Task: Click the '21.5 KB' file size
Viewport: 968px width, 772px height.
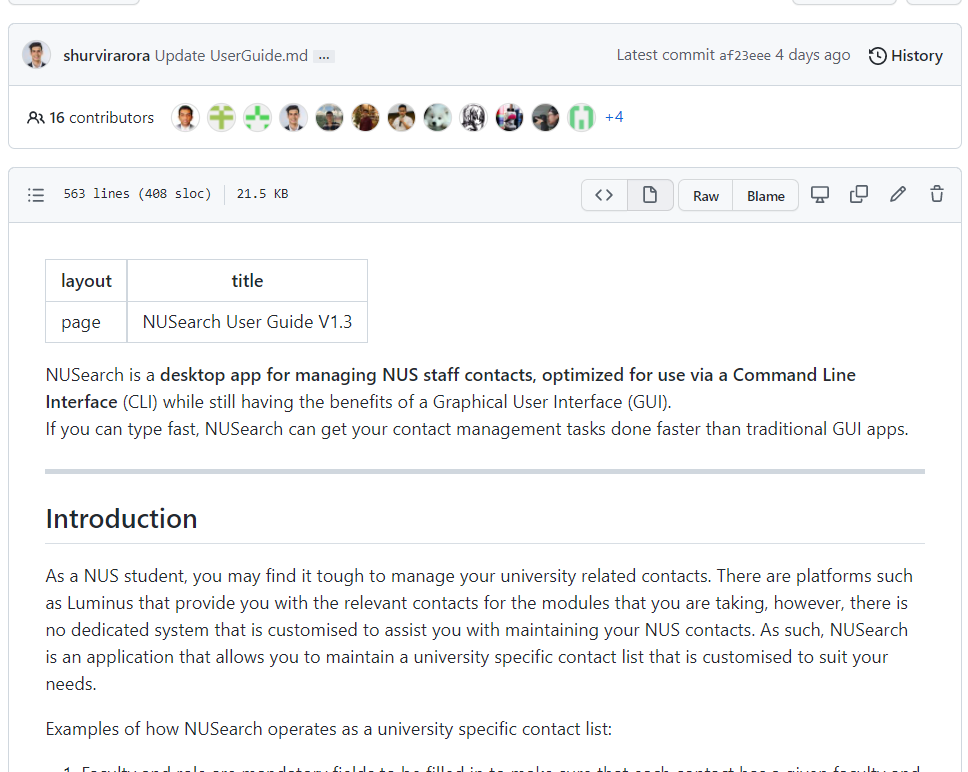Action: coord(262,194)
